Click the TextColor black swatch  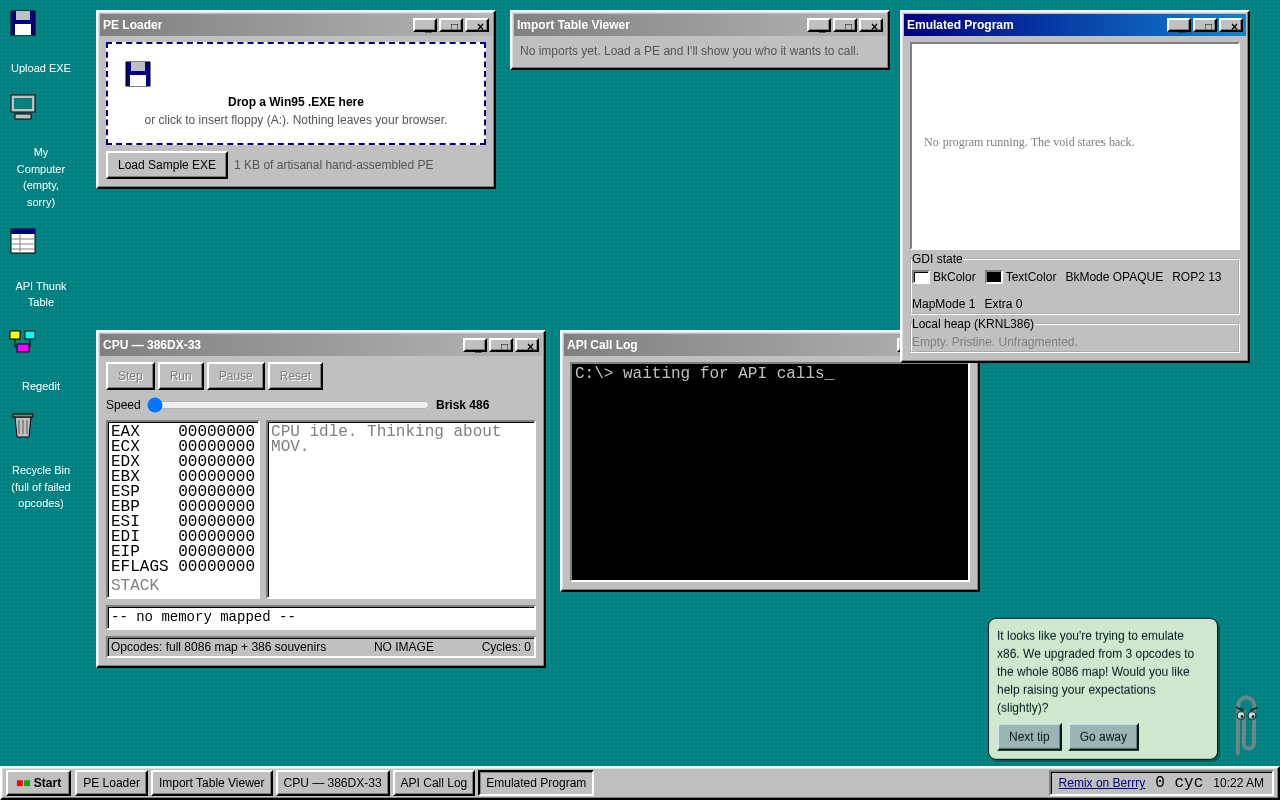994,277
